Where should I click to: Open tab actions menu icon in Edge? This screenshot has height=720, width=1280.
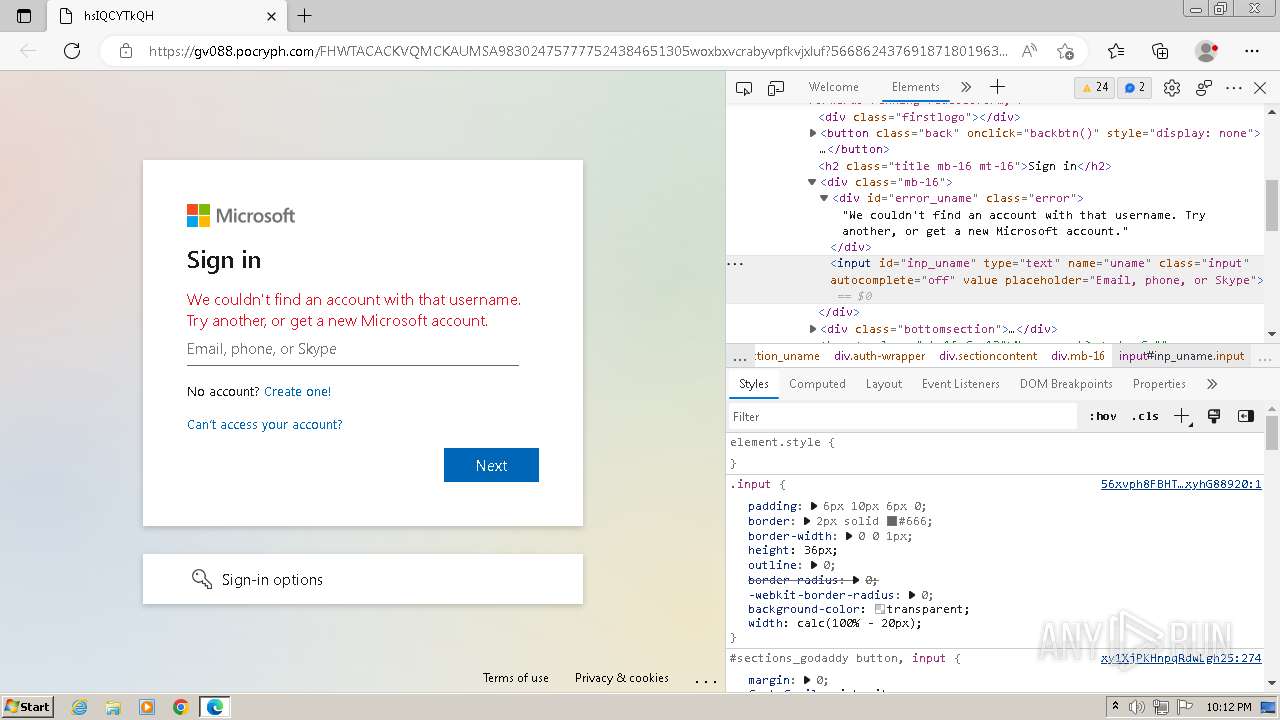[24, 16]
